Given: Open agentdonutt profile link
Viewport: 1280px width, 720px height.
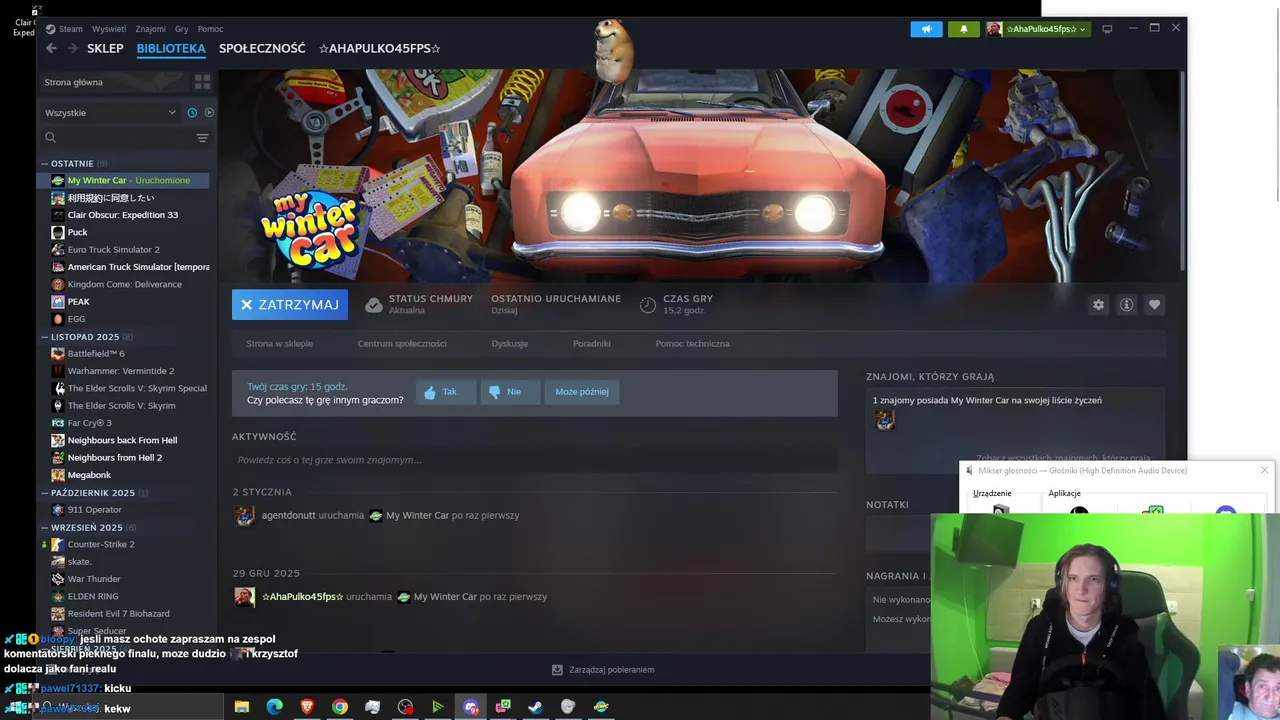Looking at the screenshot, I should point(288,516).
